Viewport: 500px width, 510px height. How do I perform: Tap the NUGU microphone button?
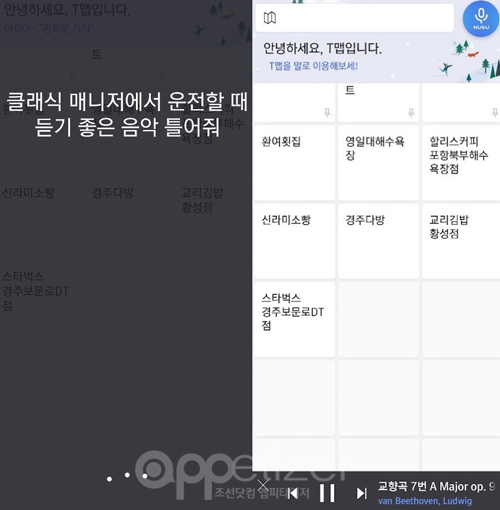point(481,19)
